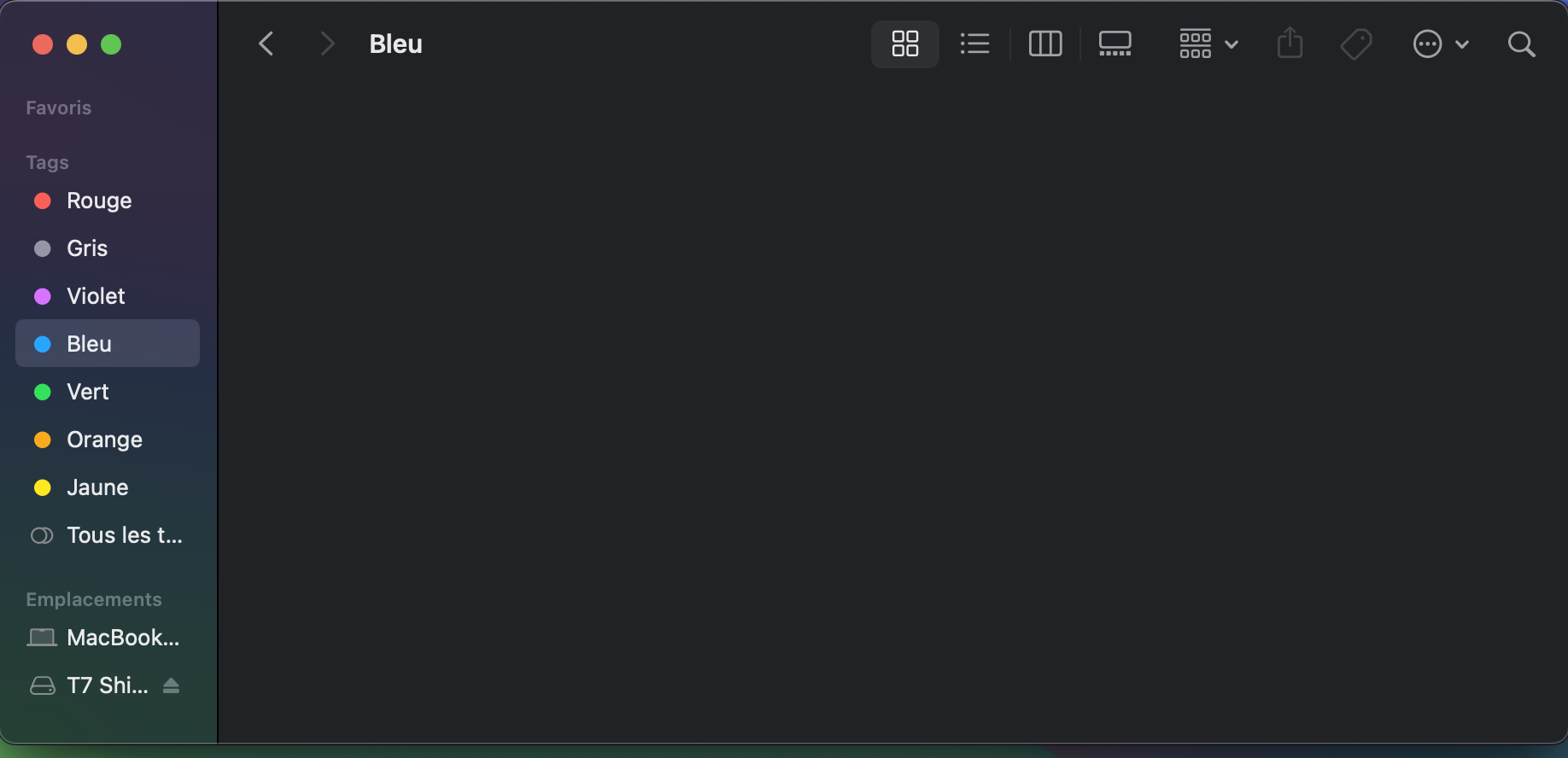
Task: Switch to gallery view
Action: (x=1115, y=44)
